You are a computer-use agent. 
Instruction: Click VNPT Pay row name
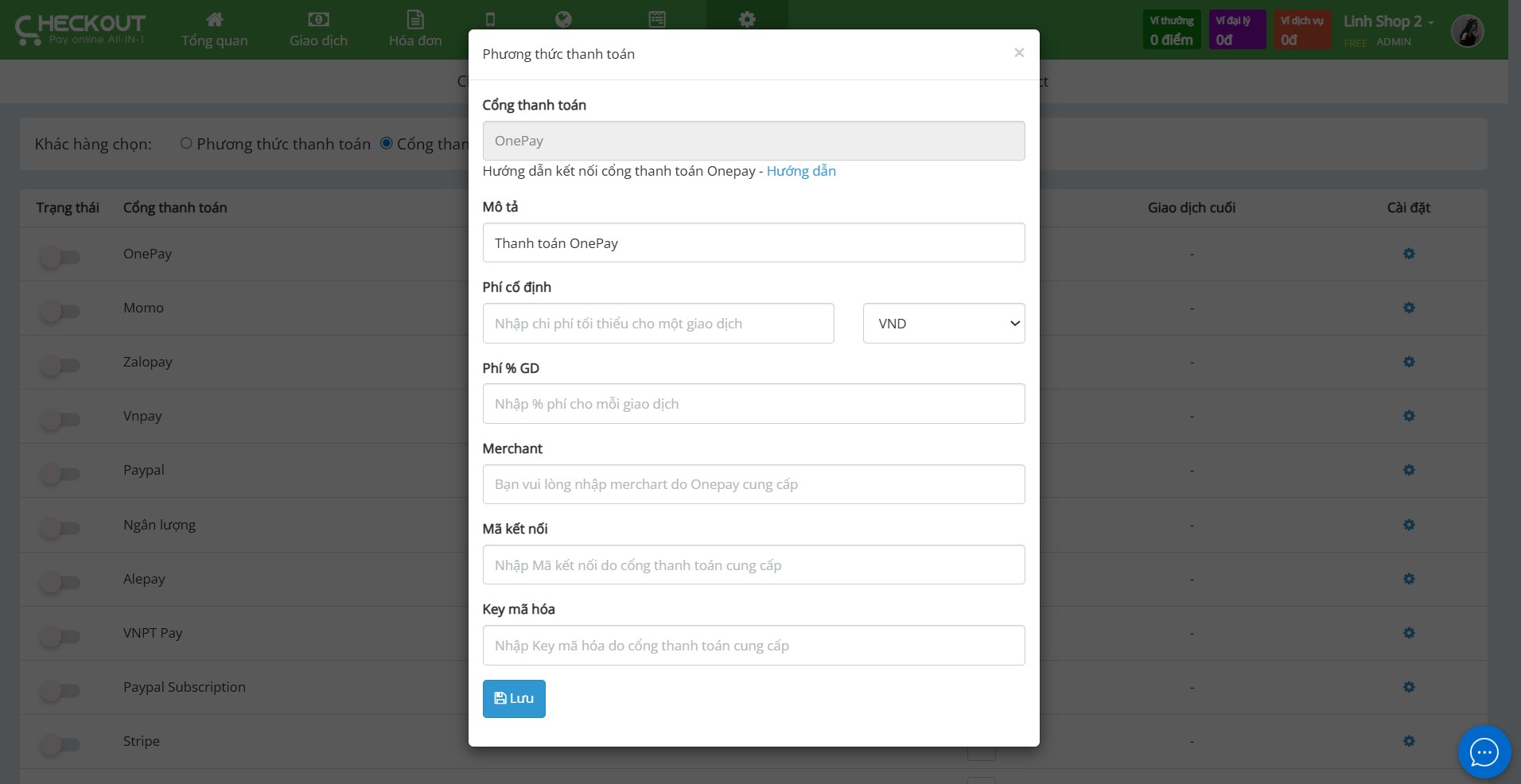point(153,633)
